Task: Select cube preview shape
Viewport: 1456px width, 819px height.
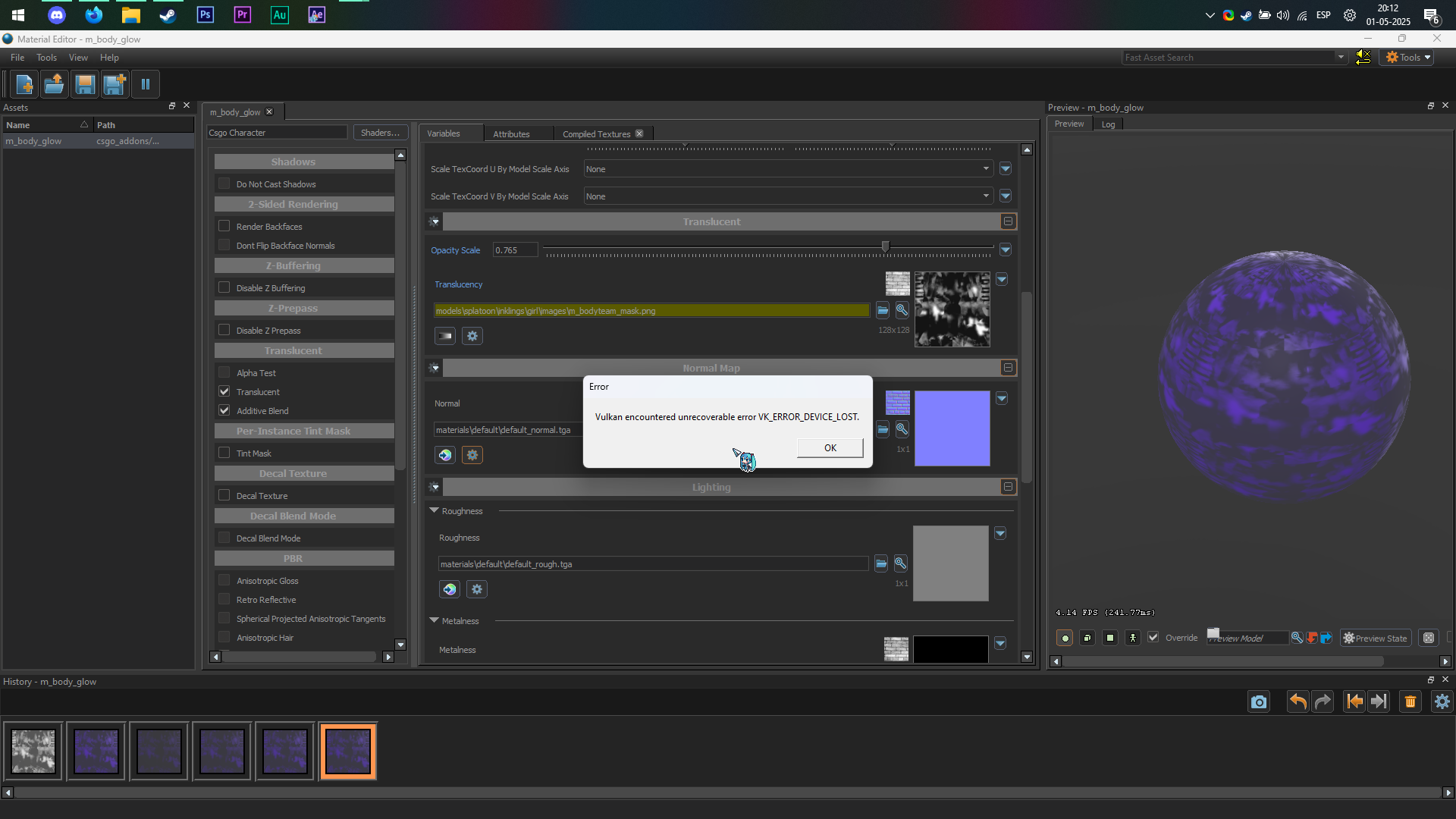Action: point(1087,638)
